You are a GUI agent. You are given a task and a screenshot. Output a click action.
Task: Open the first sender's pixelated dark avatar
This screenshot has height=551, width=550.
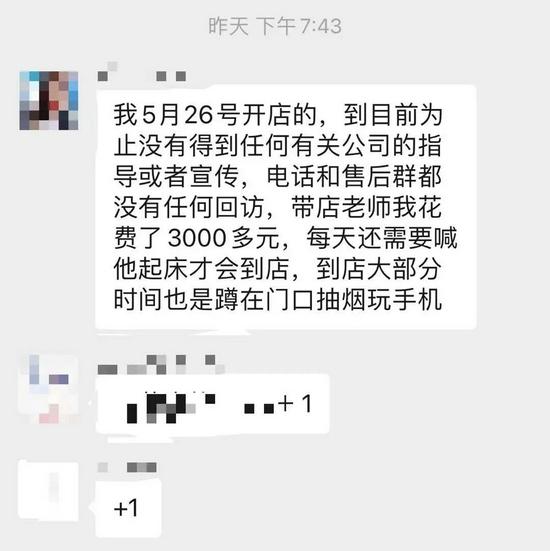coord(49,101)
